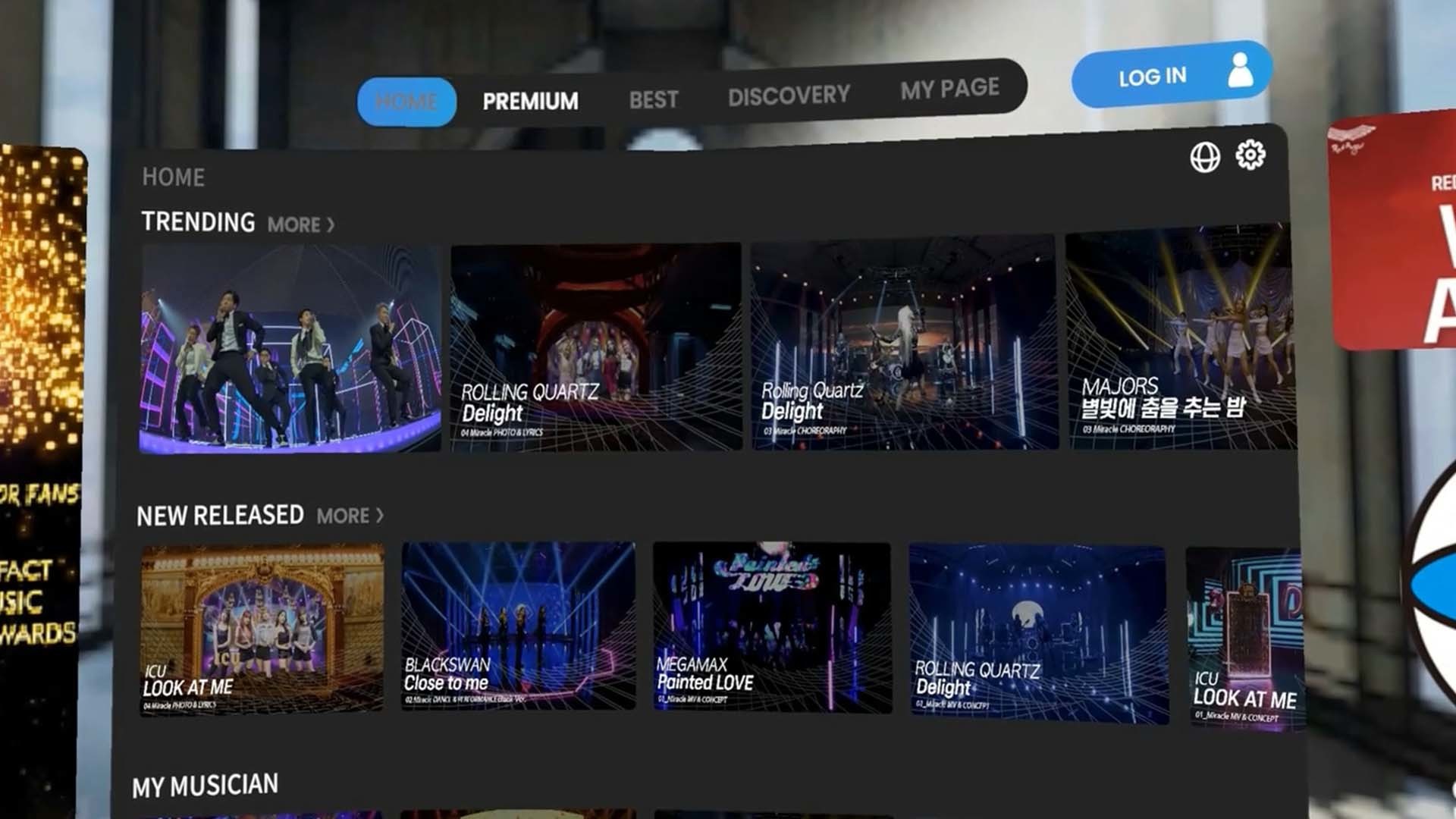Expand New Released with MORE chevron
This screenshot has width=1456, height=819.
[350, 516]
